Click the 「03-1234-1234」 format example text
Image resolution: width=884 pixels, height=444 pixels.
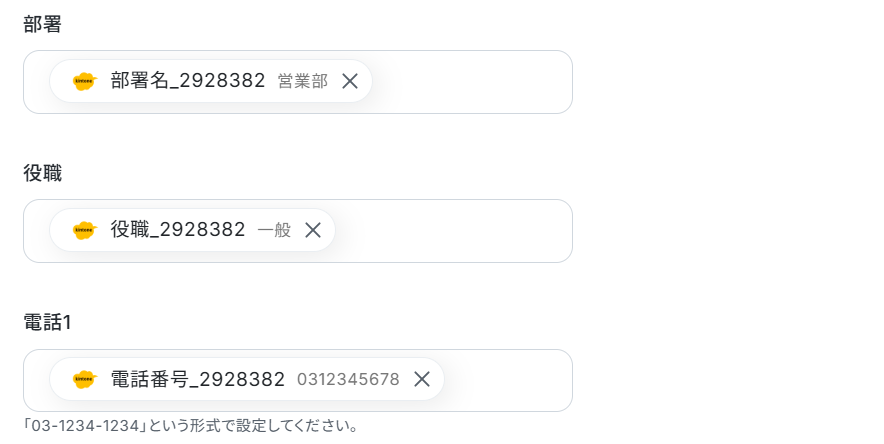tap(85, 425)
